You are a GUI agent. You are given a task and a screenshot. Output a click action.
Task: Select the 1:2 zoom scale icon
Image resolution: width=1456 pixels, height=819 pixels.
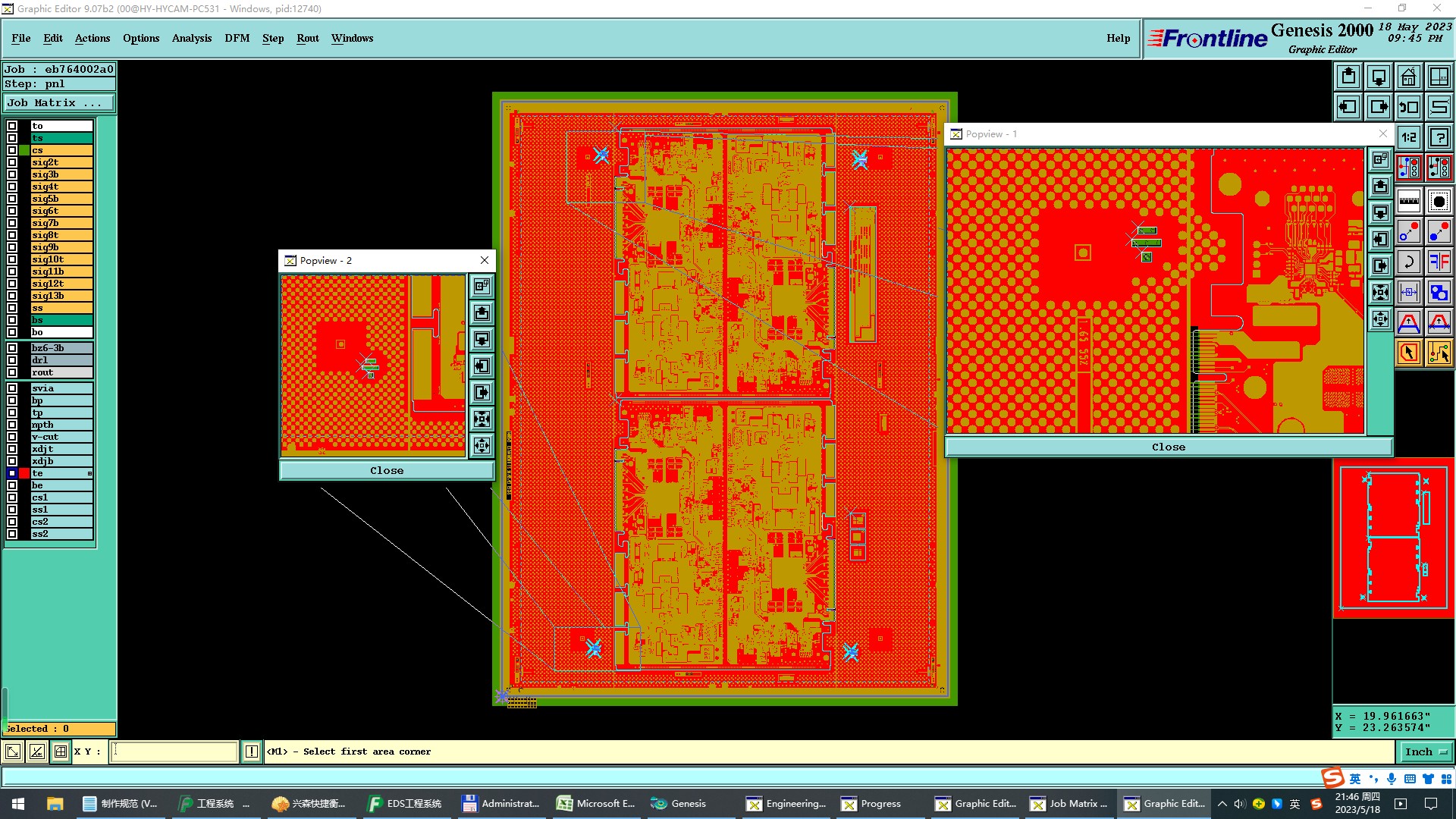point(1409,137)
